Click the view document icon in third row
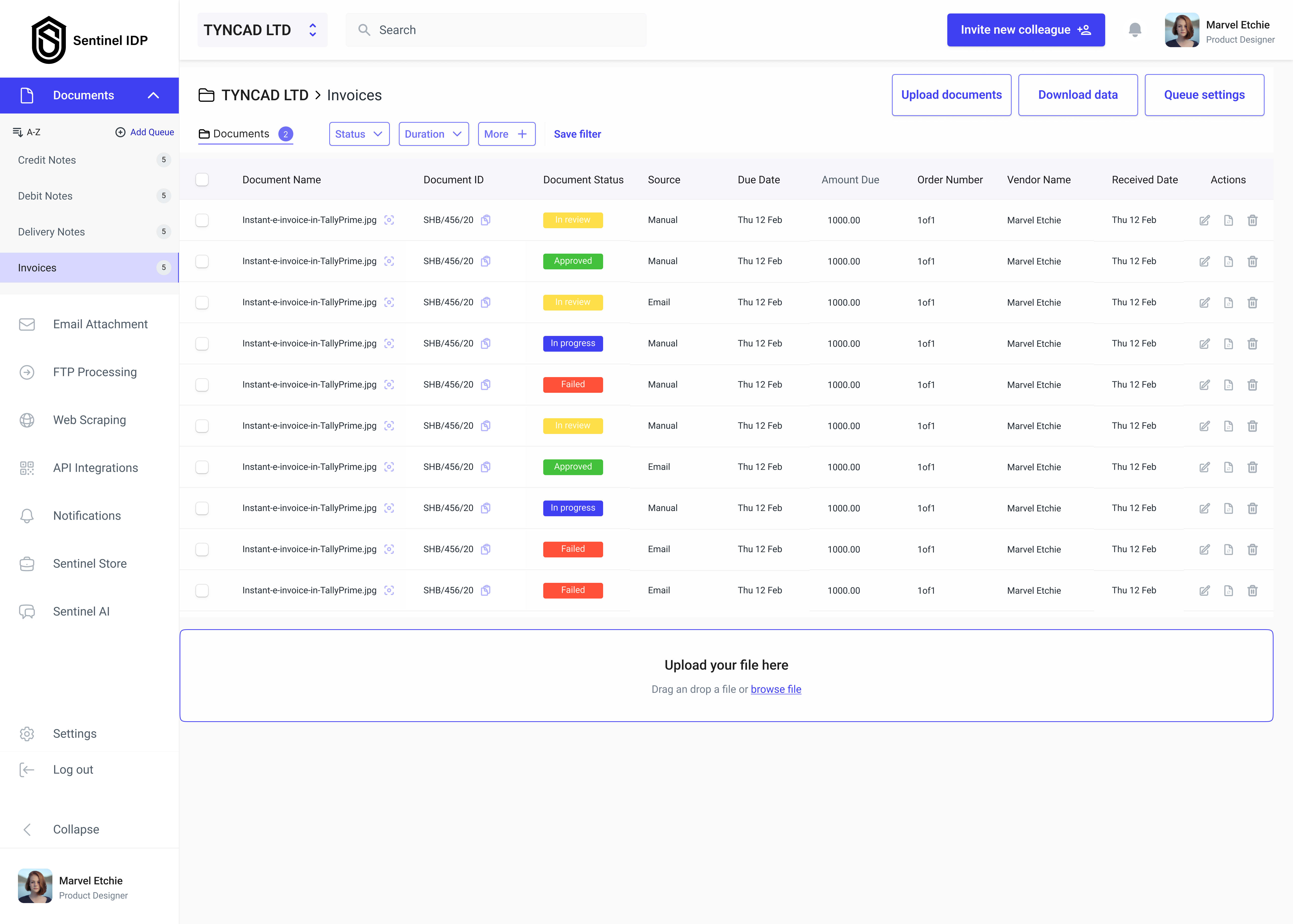 (1228, 303)
